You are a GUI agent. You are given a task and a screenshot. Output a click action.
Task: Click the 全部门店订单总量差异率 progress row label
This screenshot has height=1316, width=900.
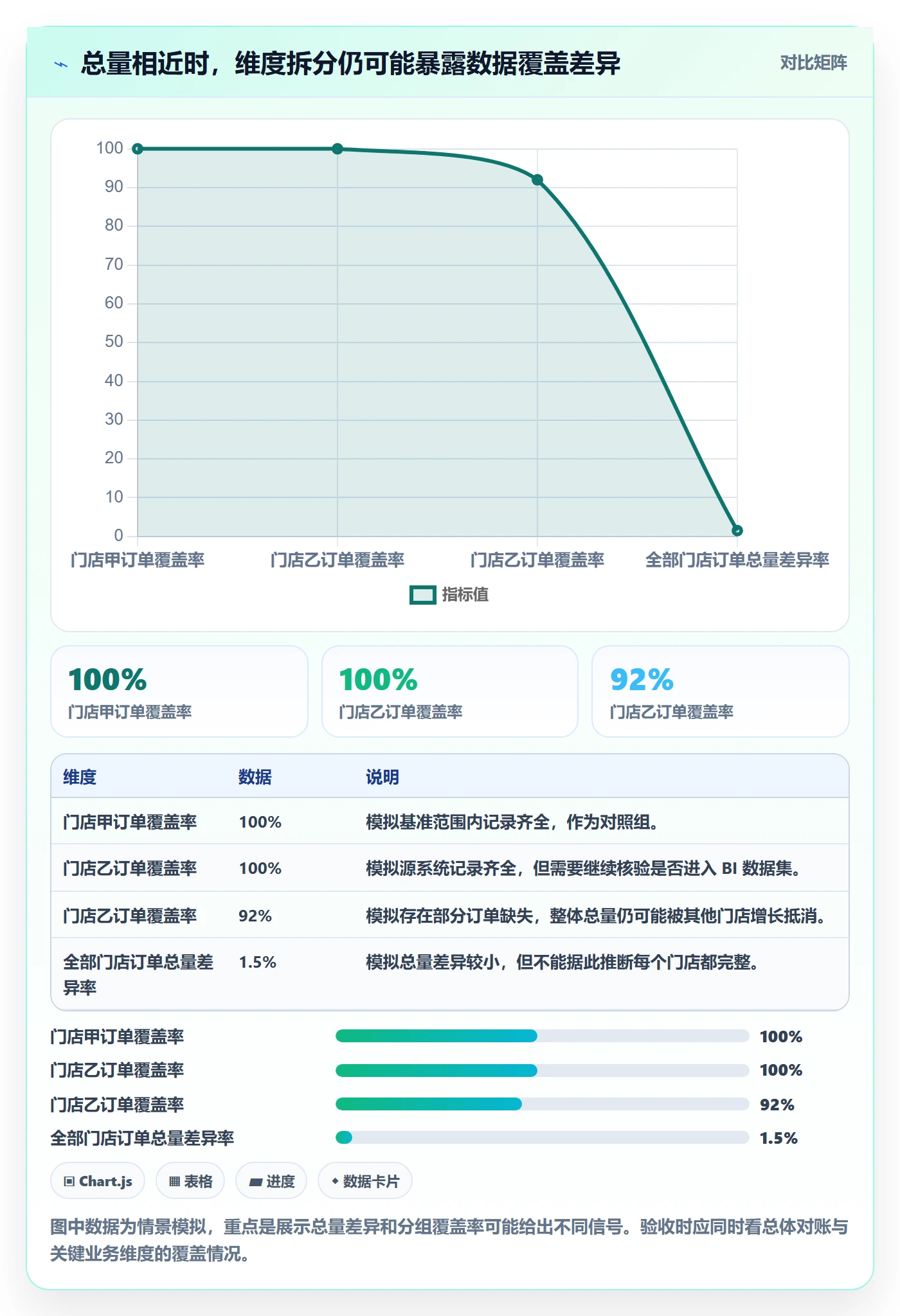pos(142,1139)
